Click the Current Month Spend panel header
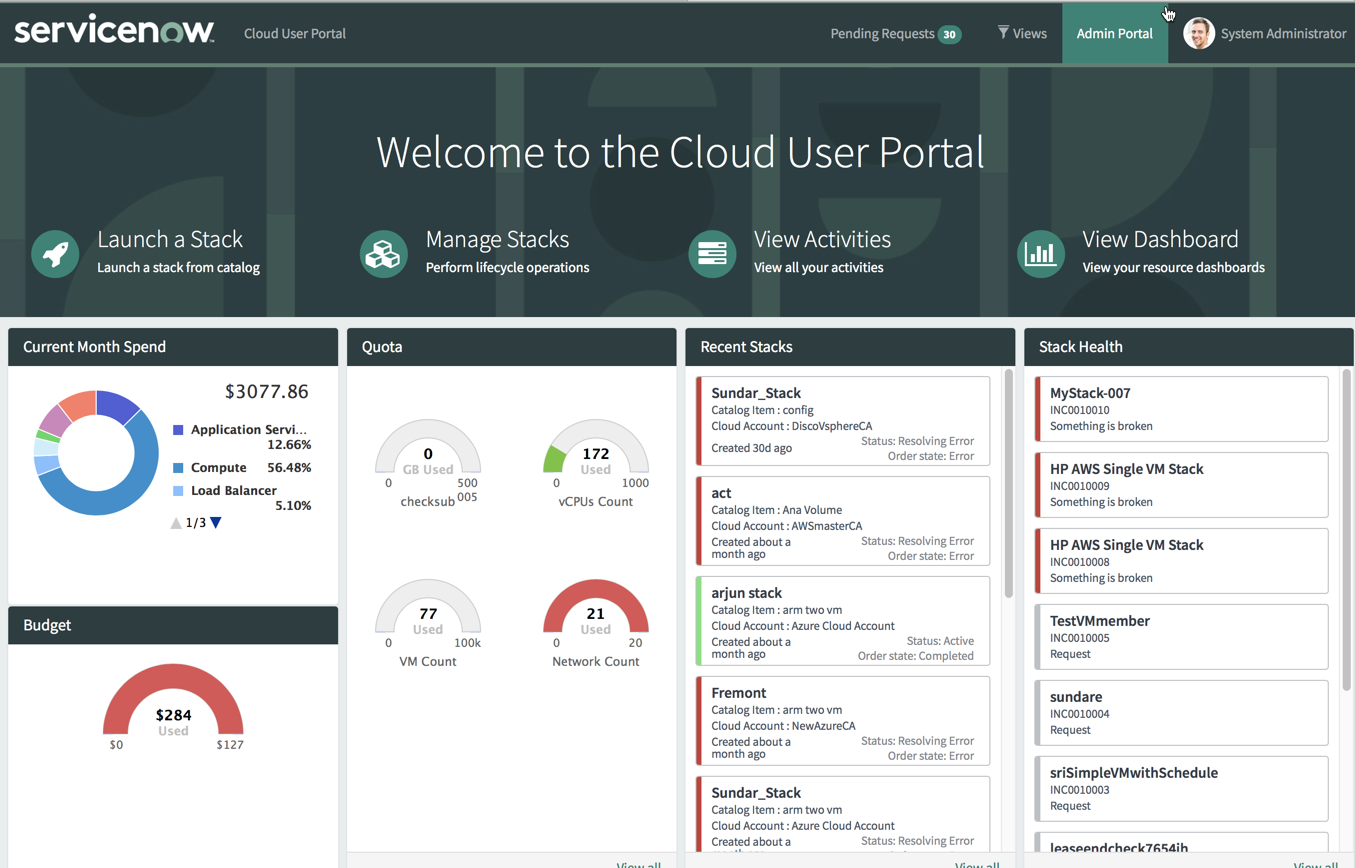The height and width of the screenshot is (868, 1355). pyautogui.click(x=173, y=347)
